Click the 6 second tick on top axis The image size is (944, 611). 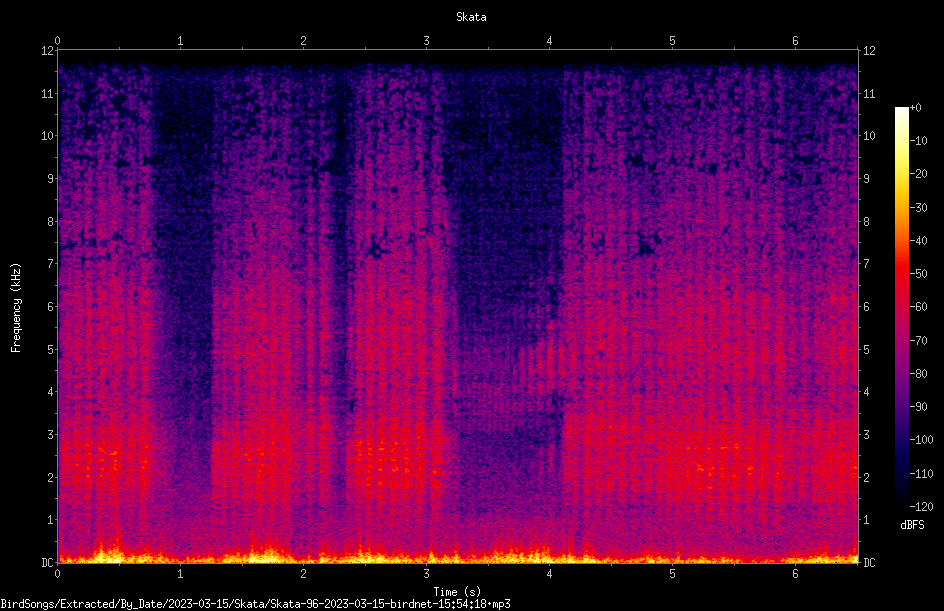[795, 41]
